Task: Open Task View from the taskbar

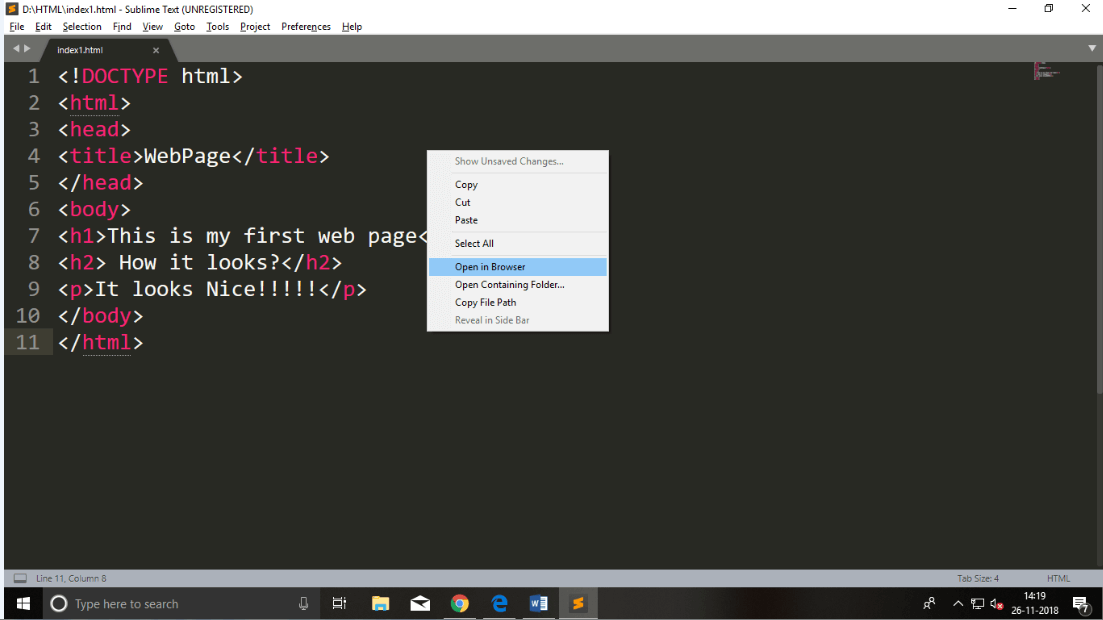Action: pos(339,604)
